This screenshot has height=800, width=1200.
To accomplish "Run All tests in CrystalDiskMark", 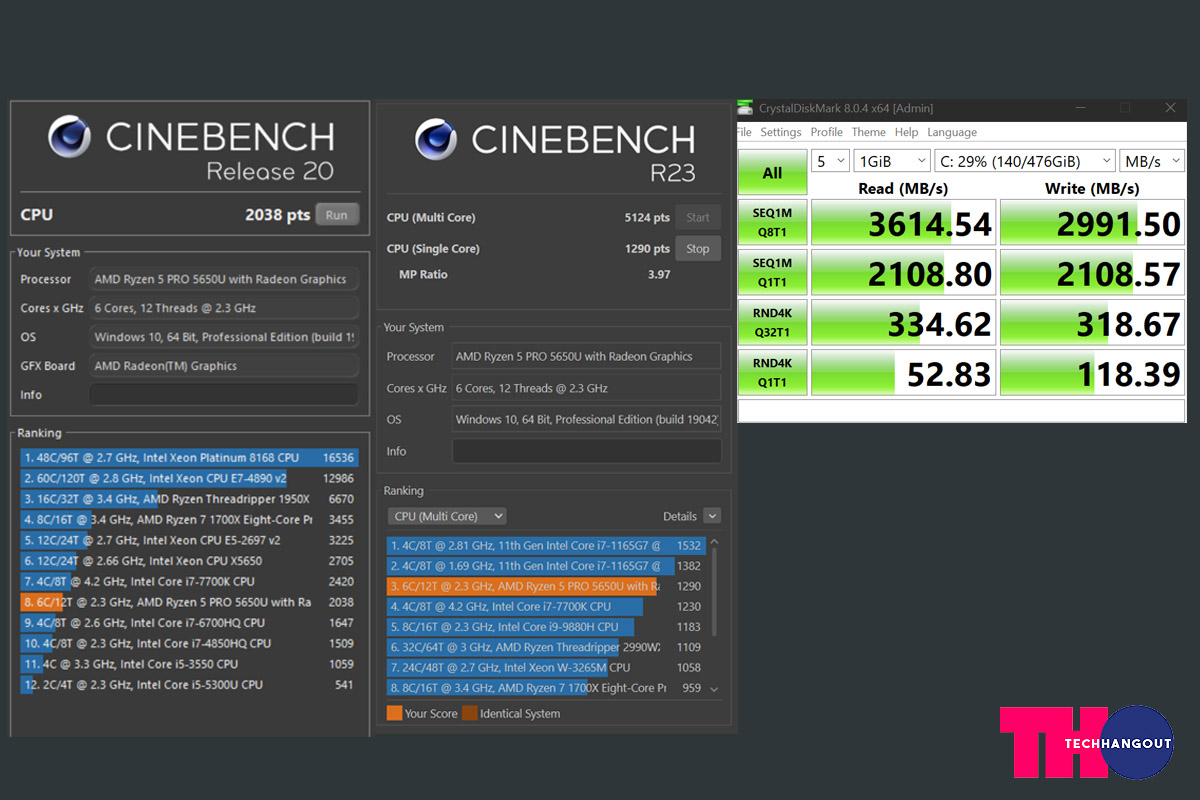I will coord(772,173).
